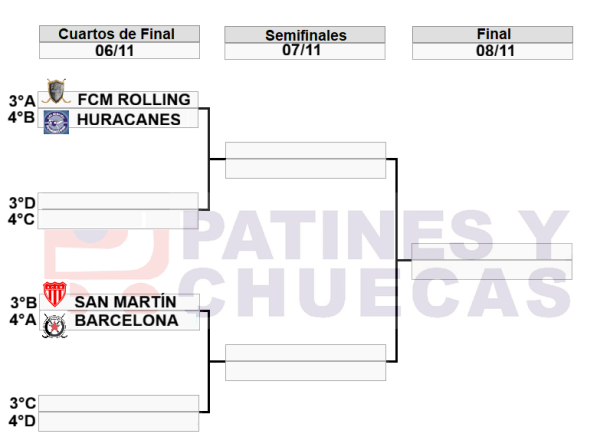The height and width of the screenshot is (447, 600).
Task: Click the 07/11 date cell
Action: pyautogui.click(x=305, y=51)
